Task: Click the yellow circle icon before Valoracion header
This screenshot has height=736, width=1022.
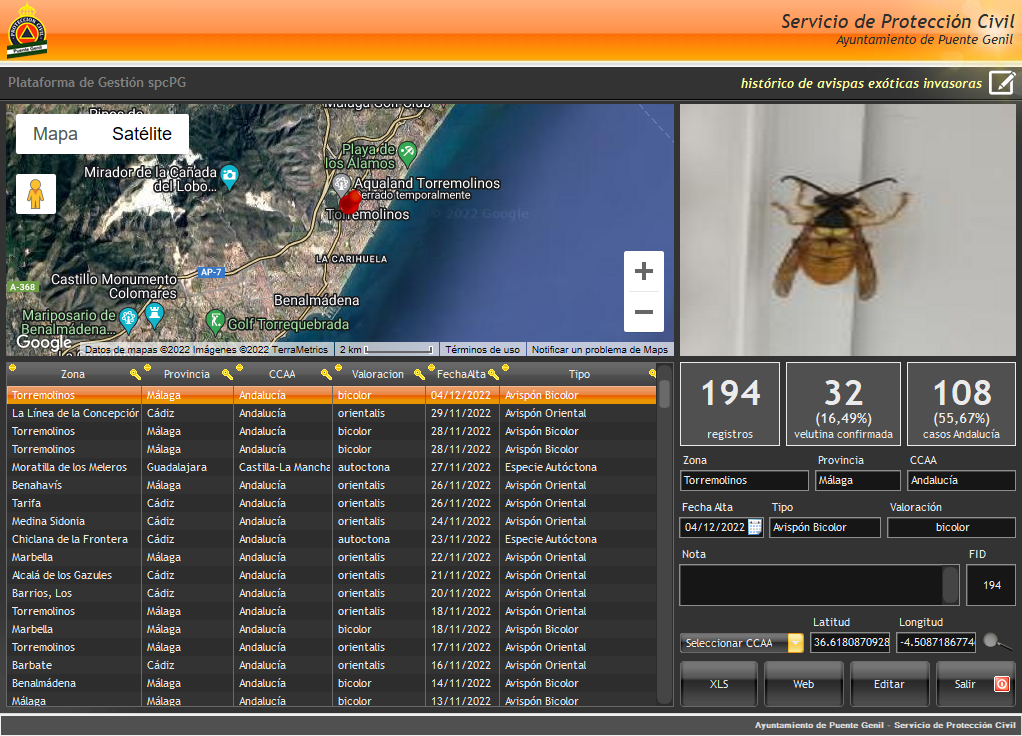Action: pyautogui.click(x=338, y=368)
